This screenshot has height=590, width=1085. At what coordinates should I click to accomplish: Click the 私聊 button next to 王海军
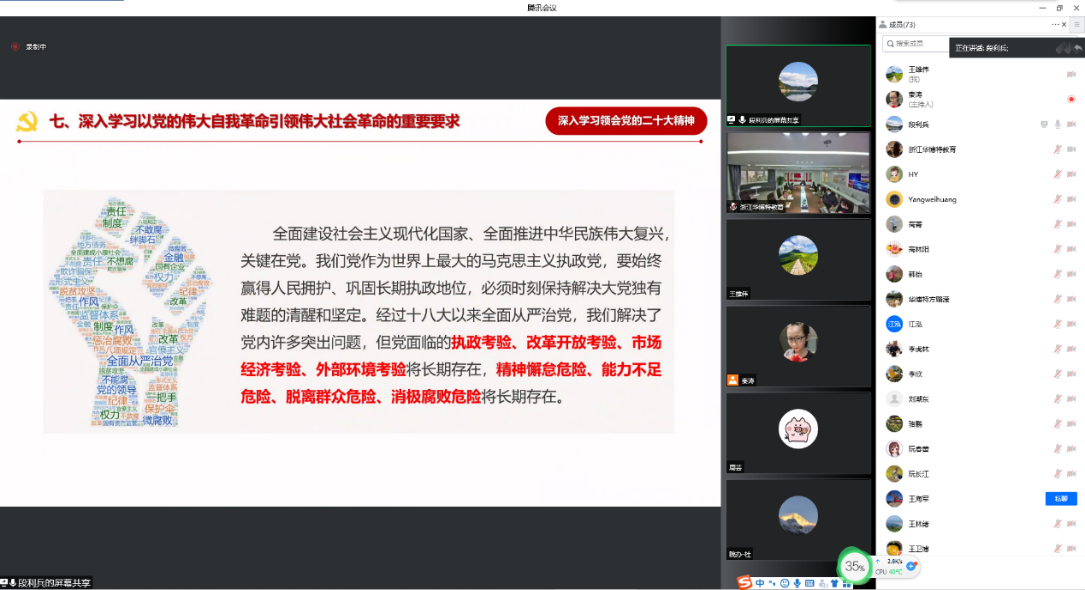tap(1060, 499)
